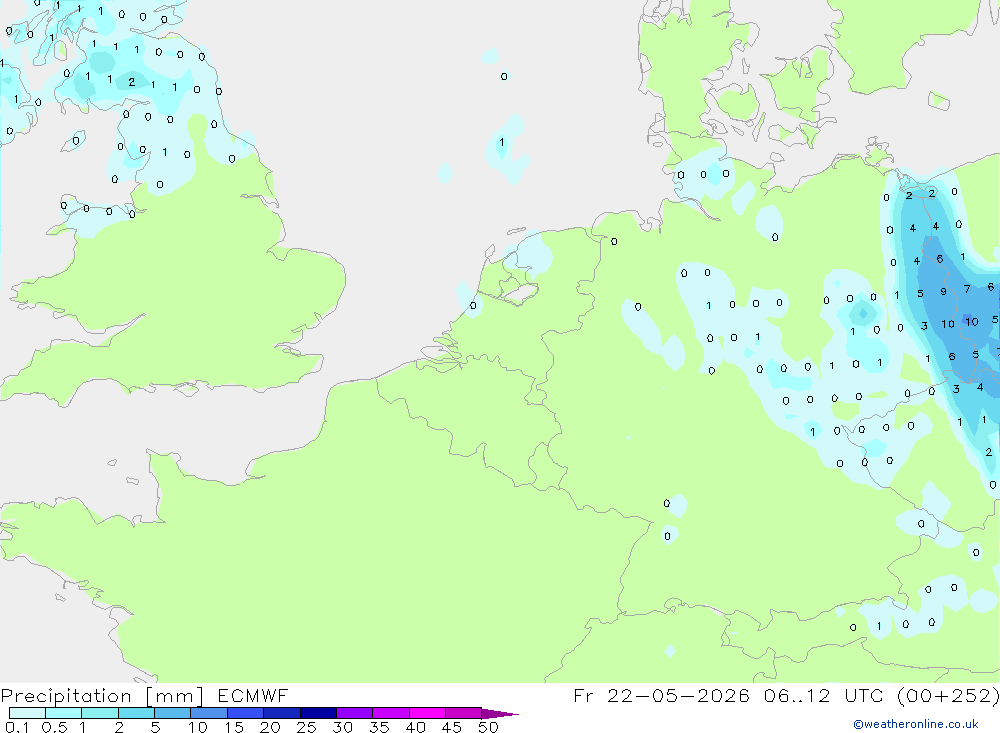1000x733 pixels.
Task: Click the '50' legend scale label
Action: 488,727
